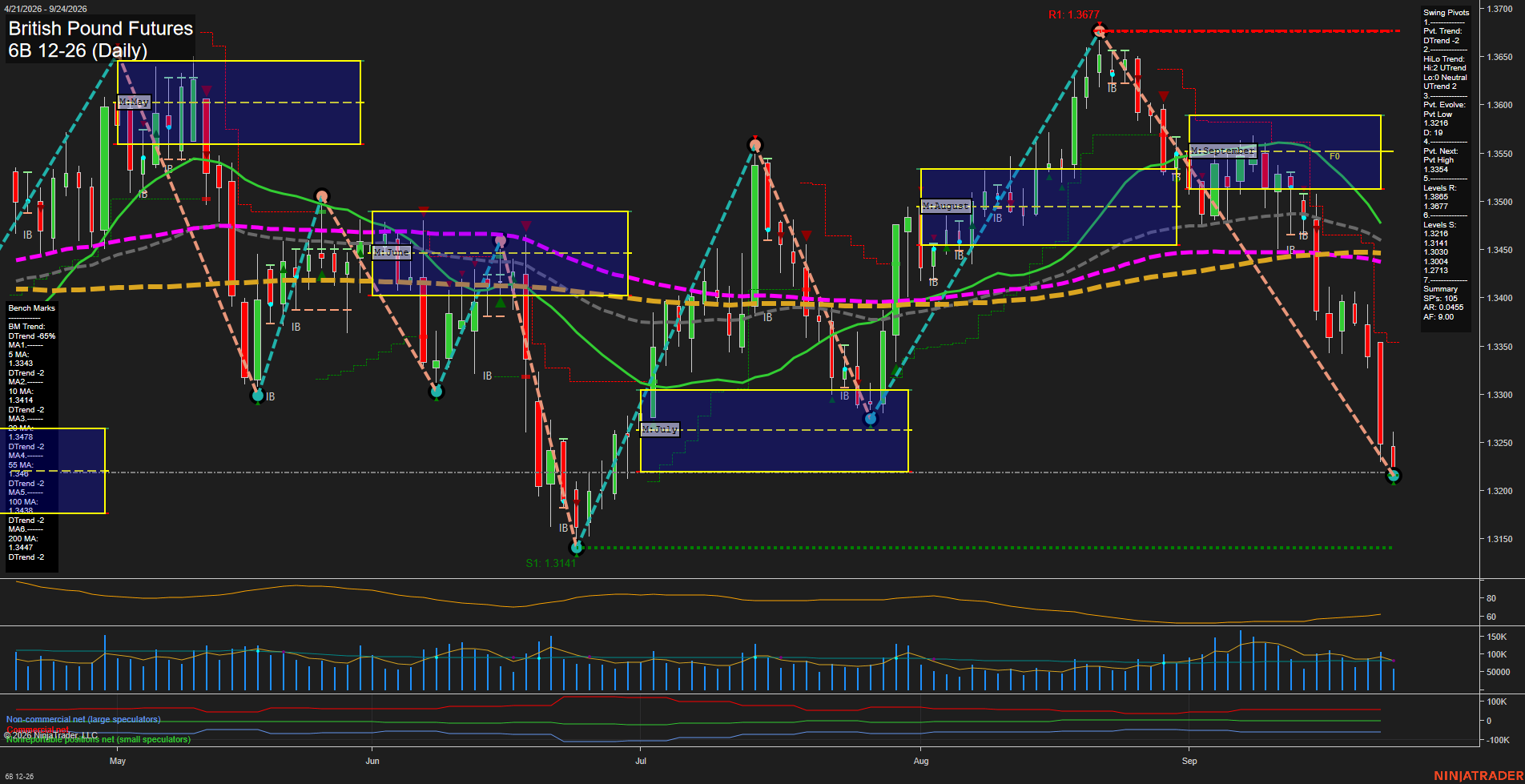The width and height of the screenshot is (1525, 784).
Task: Click the Jul label on the time axis
Action: coord(641,761)
